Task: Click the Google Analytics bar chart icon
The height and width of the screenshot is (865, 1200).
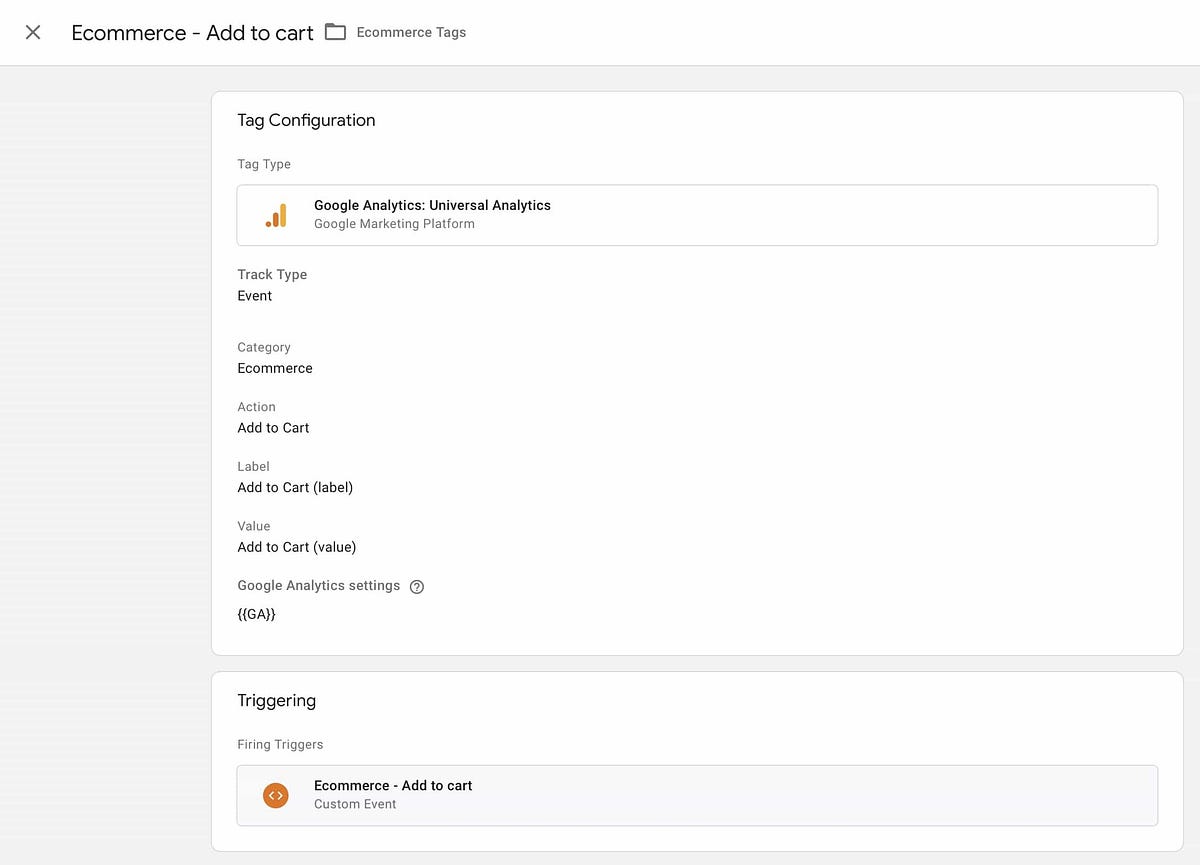Action: click(276, 215)
